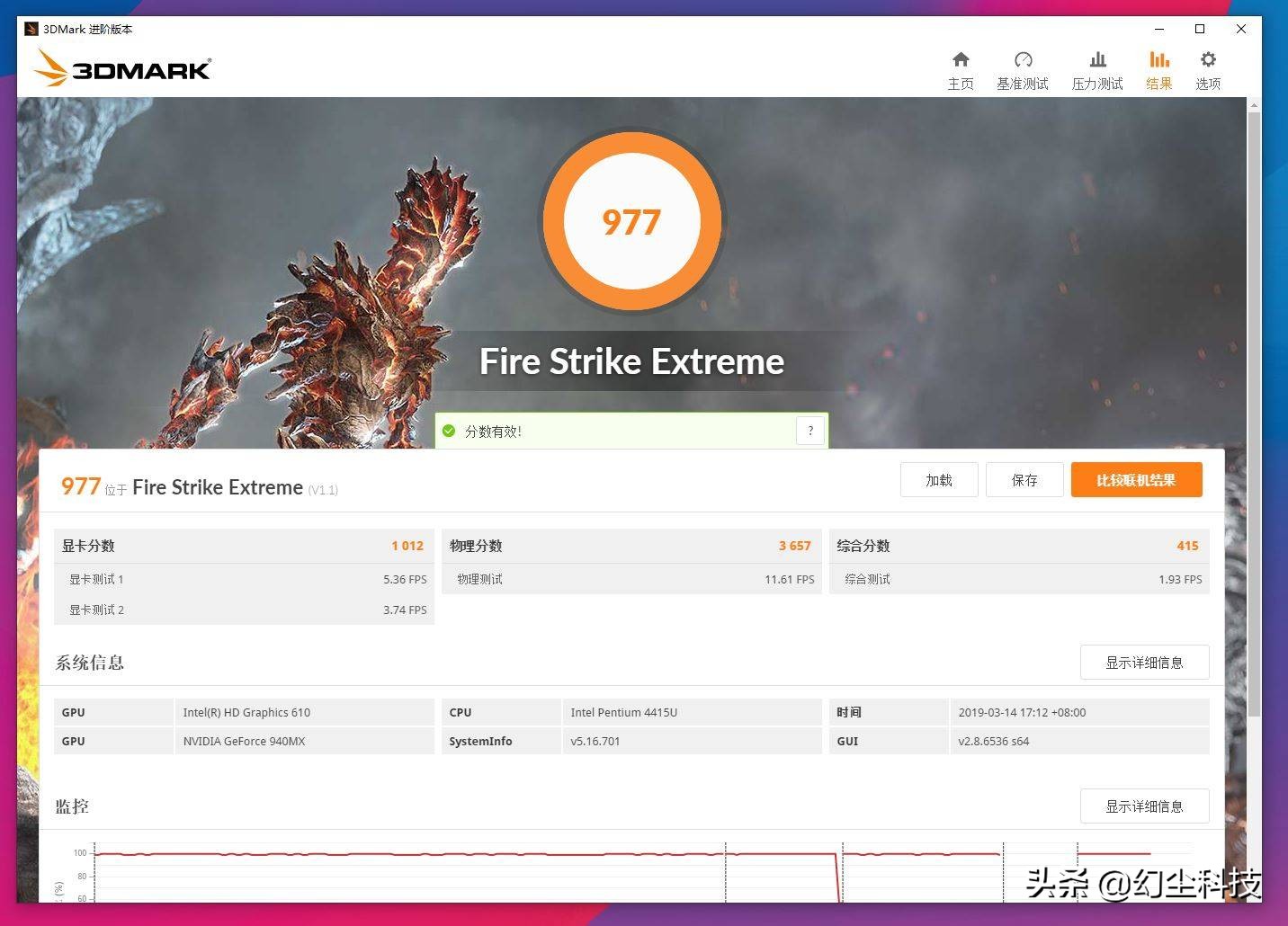Click the 3.74 FPS value
The image size is (1288, 926).
pyautogui.click(x=405, y=610)
